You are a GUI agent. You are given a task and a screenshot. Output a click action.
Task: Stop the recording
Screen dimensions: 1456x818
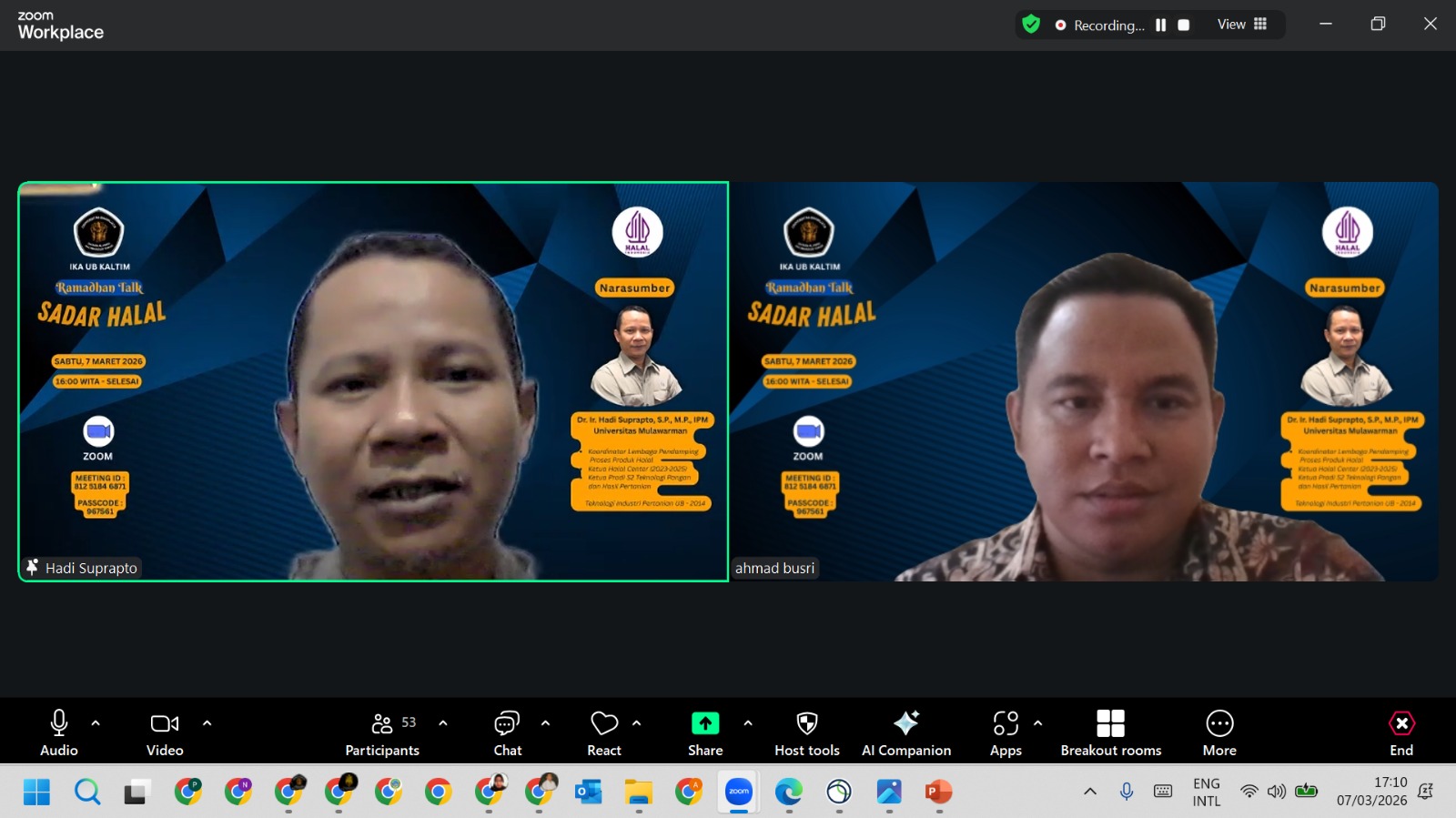click(x=1184, y=25)
